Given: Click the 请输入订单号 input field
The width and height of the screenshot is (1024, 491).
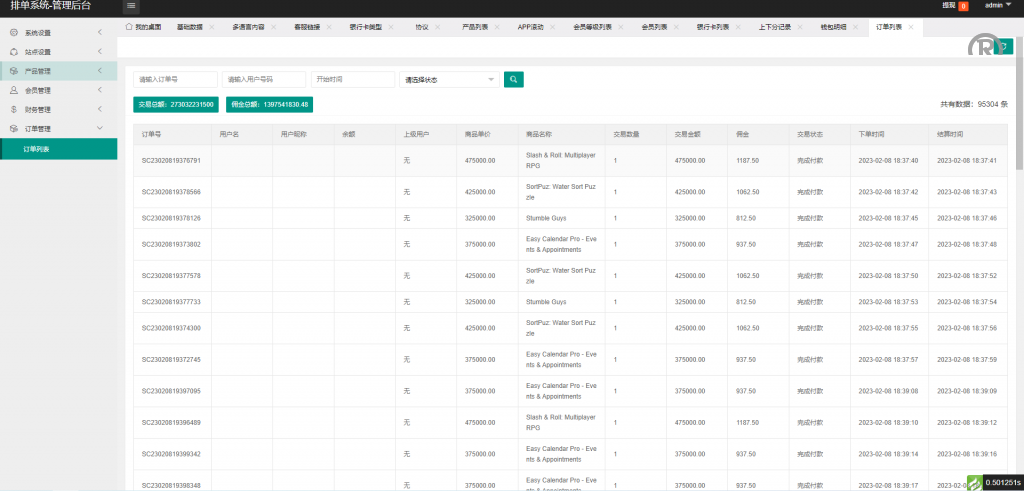Looking at the screenshot, I should click(x=175, y=79).
